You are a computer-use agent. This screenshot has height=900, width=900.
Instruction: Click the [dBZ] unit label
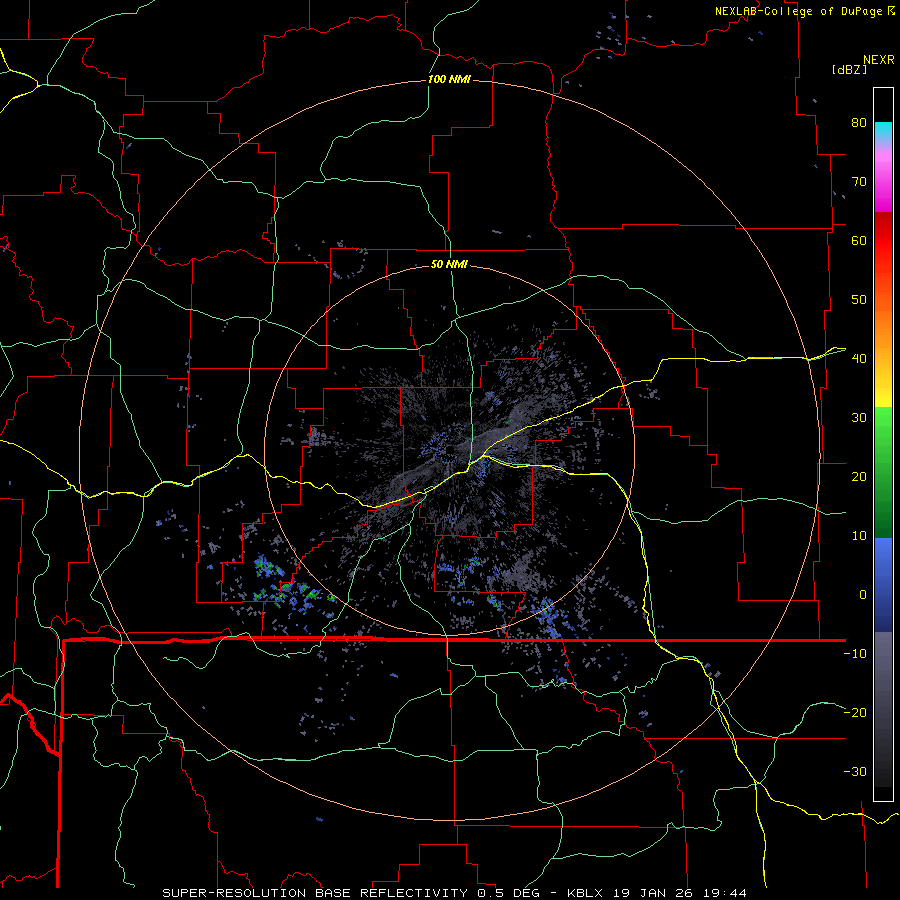coord(849,69)
